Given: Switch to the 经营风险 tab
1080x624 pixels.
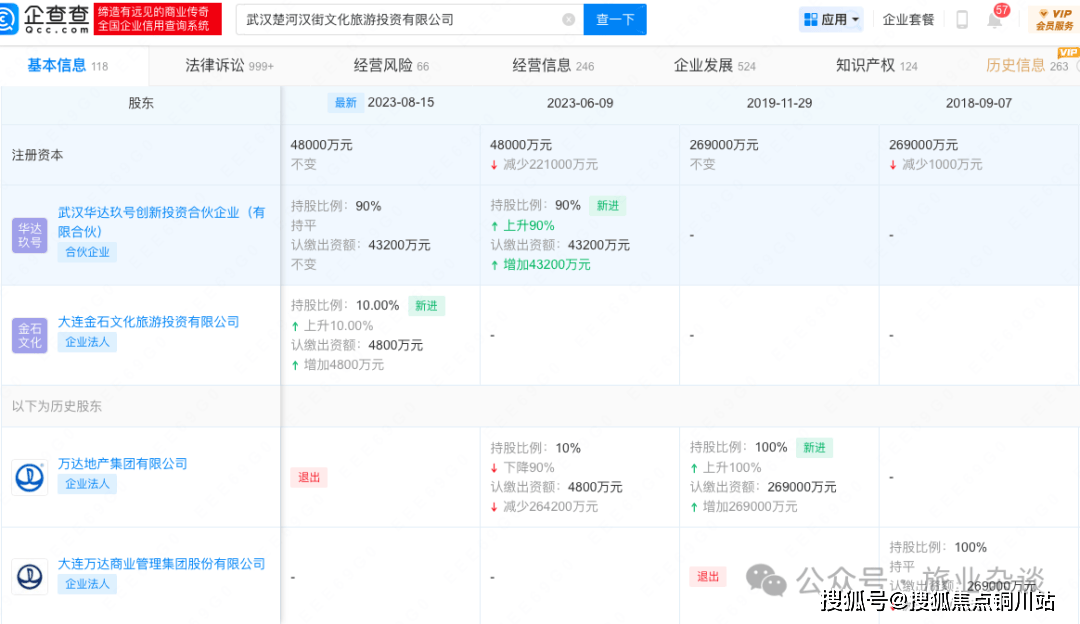Looking at the screenshot, I should 391,66.
